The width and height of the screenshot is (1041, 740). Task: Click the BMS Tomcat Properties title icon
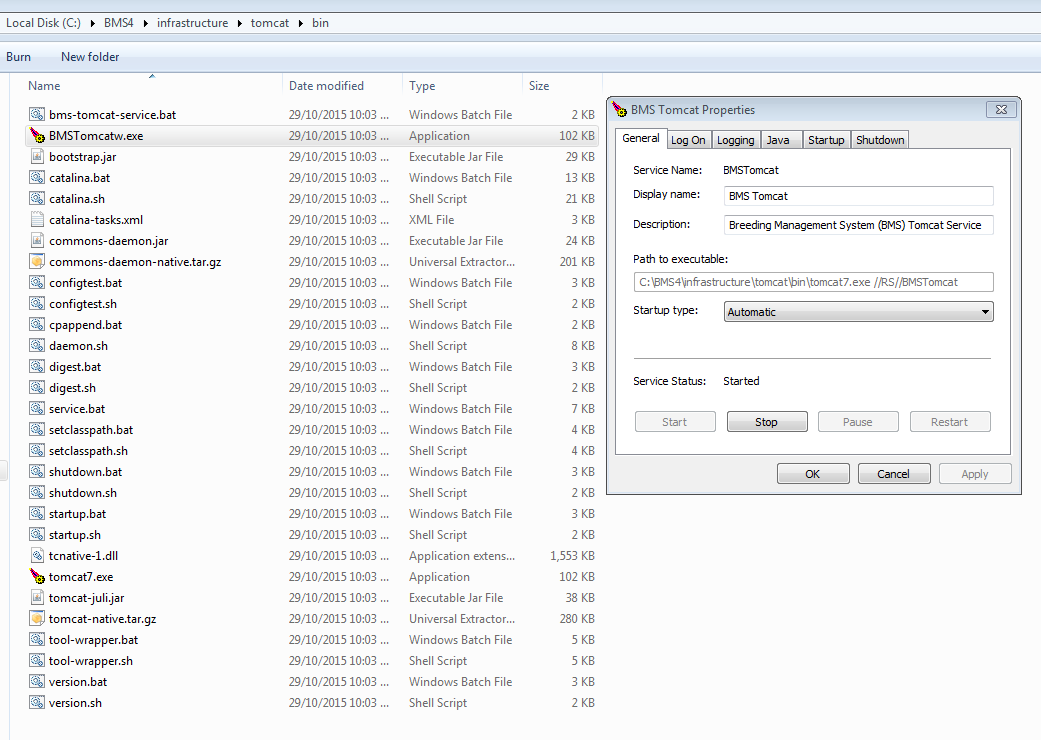[619, 110]
